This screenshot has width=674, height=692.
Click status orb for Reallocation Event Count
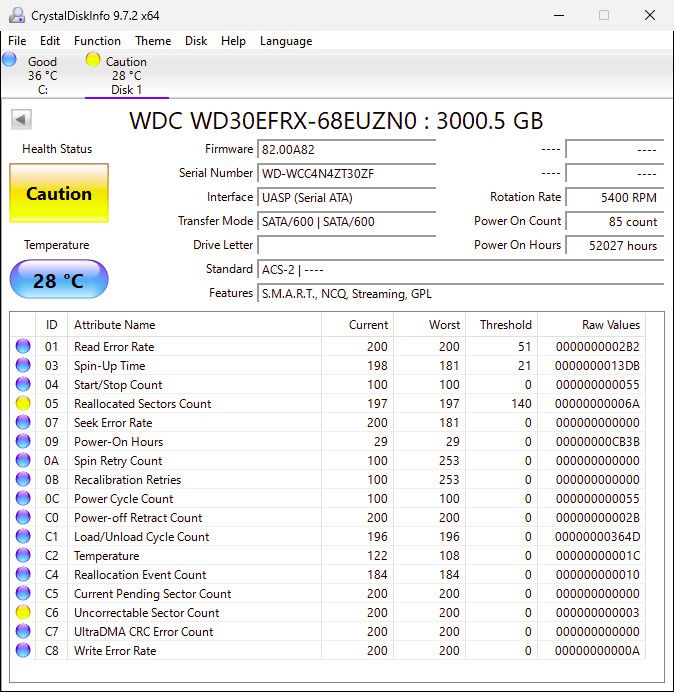point(23,574)
